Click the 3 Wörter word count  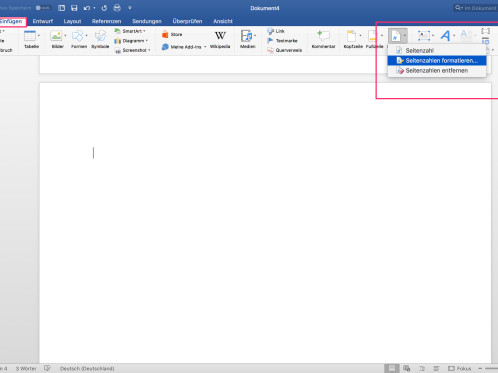coord(26,368)
